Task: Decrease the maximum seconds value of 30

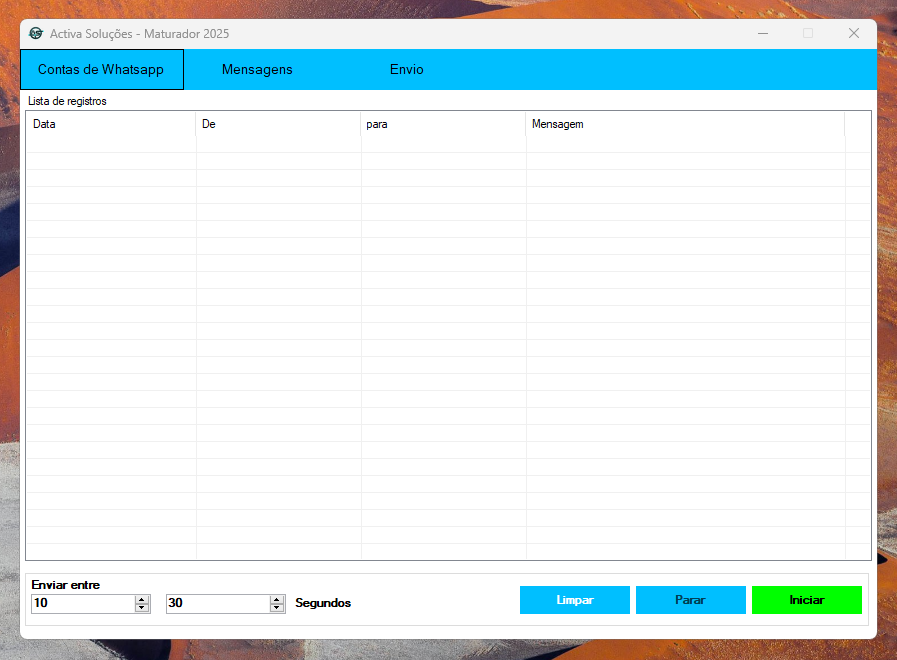Action: tap(277, 608)
